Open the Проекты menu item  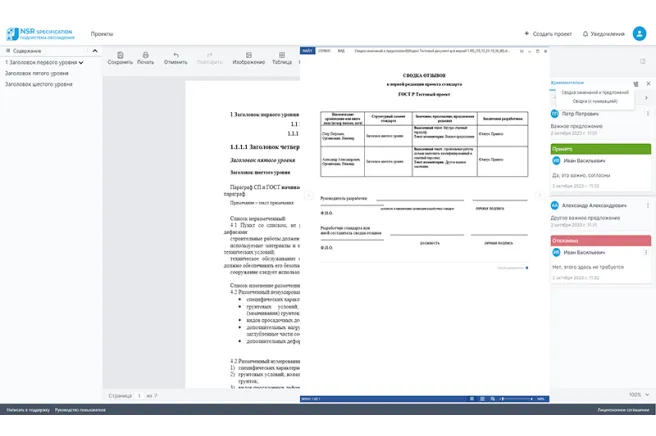pos(102,34)
